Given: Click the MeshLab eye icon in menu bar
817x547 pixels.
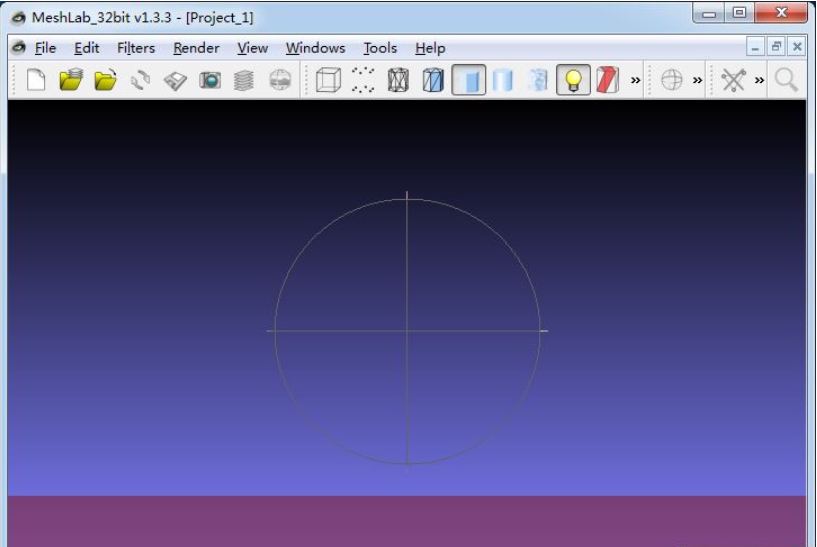Looking at the screenshot, I should 19,47.
